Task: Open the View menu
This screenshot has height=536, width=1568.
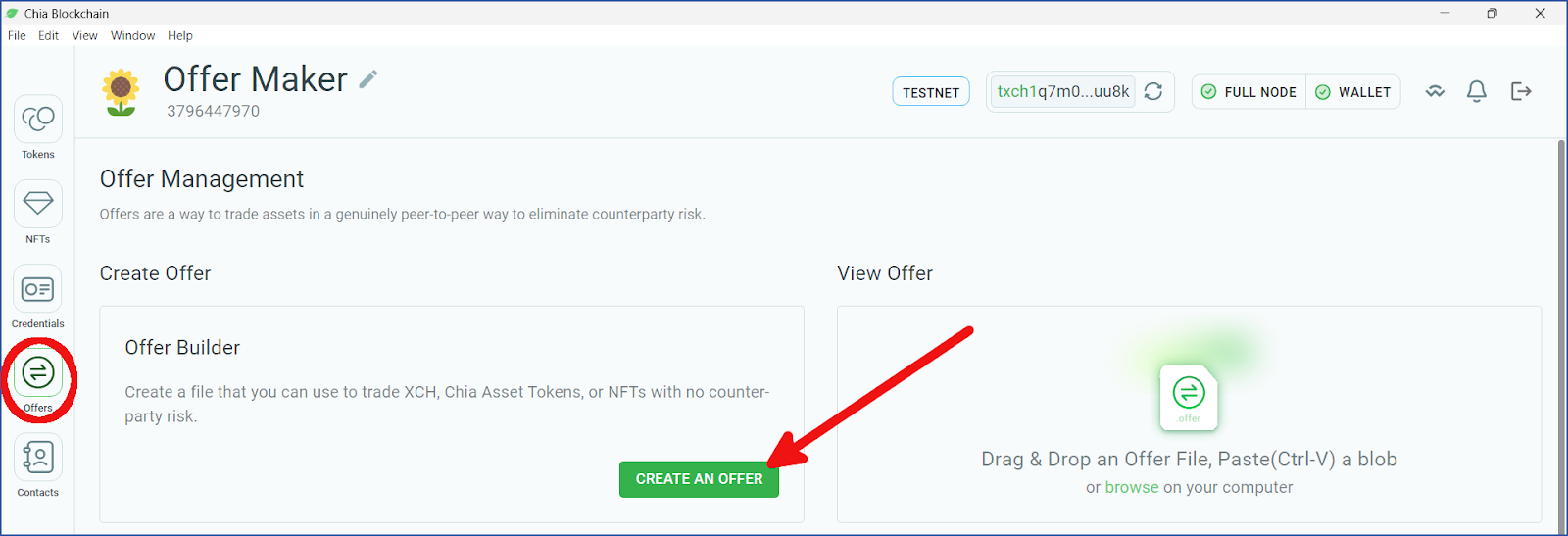Action: (x=85, y=35)
